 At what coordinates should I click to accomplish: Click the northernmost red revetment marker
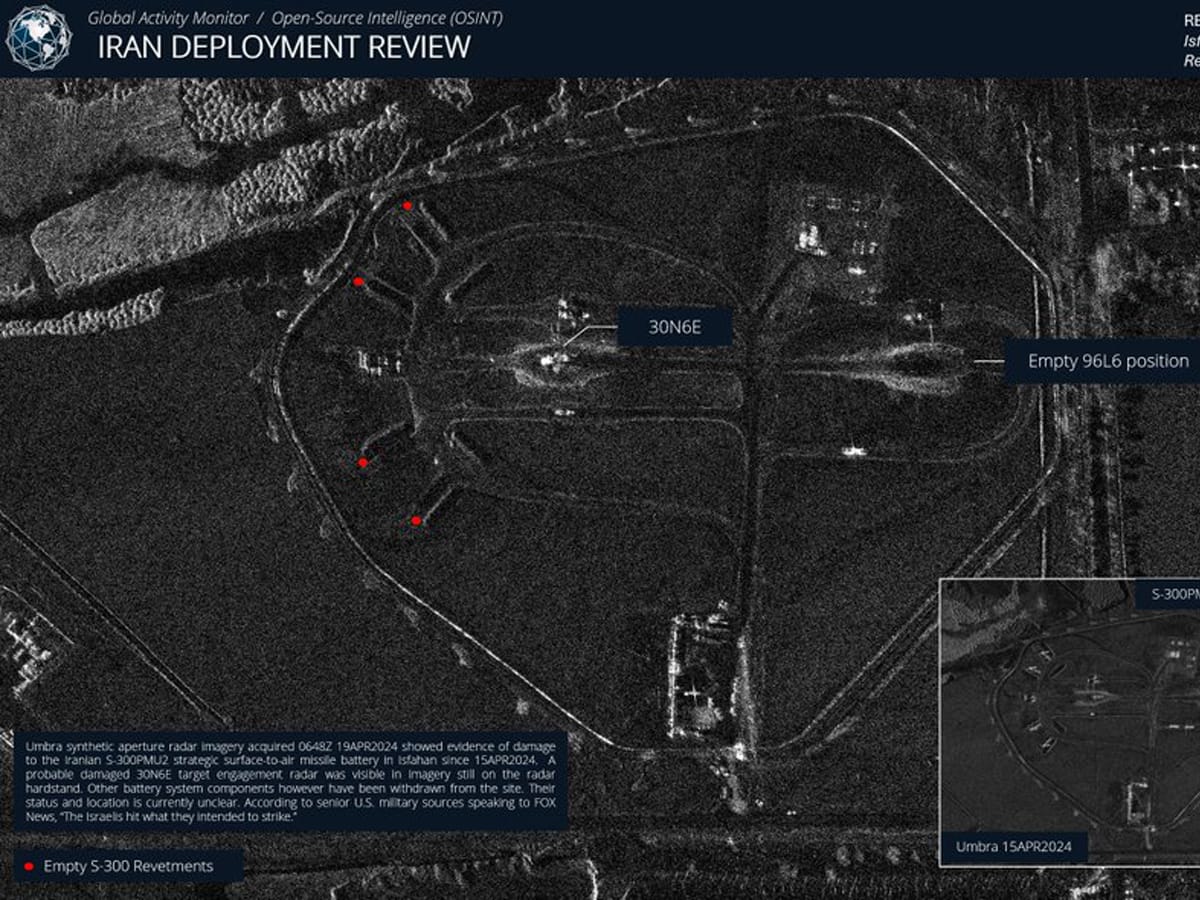[x=407, y=206]
